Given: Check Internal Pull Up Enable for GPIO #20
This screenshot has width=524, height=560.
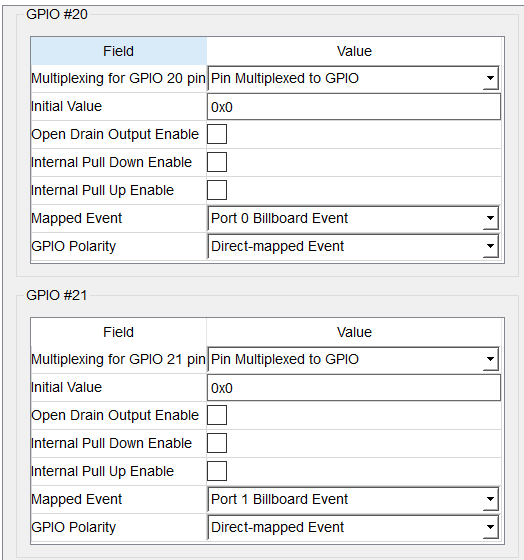Looking at the screenshot, I should 217,190.
